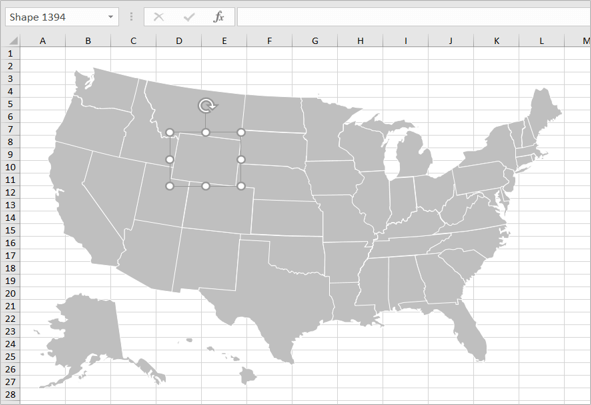Click bottom-right sizing handle of selected shape
Viewport: 591px width, 405px height.
[x=241, y=186]
